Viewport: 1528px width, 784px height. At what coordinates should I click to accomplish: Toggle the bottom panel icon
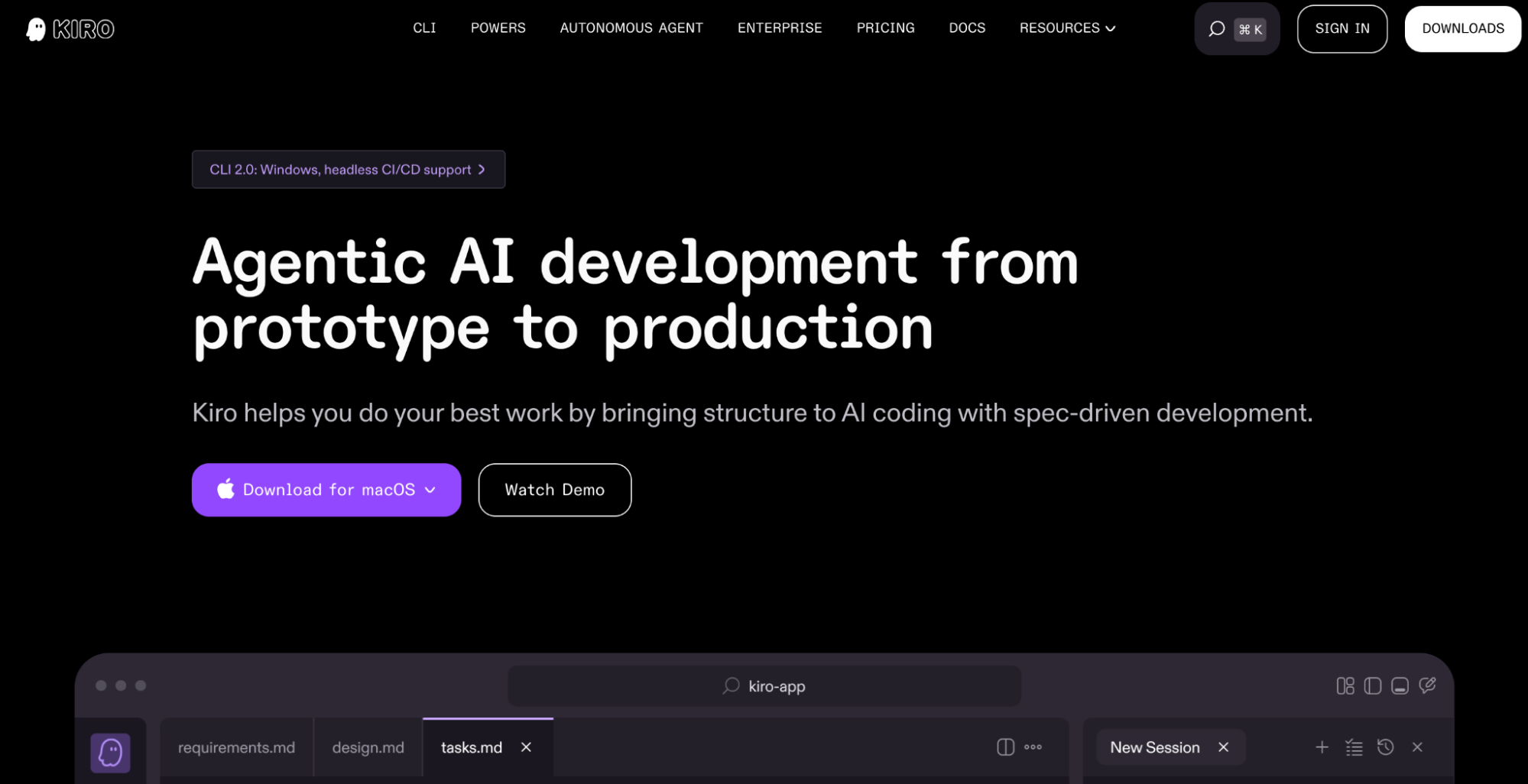(1400, 685)
